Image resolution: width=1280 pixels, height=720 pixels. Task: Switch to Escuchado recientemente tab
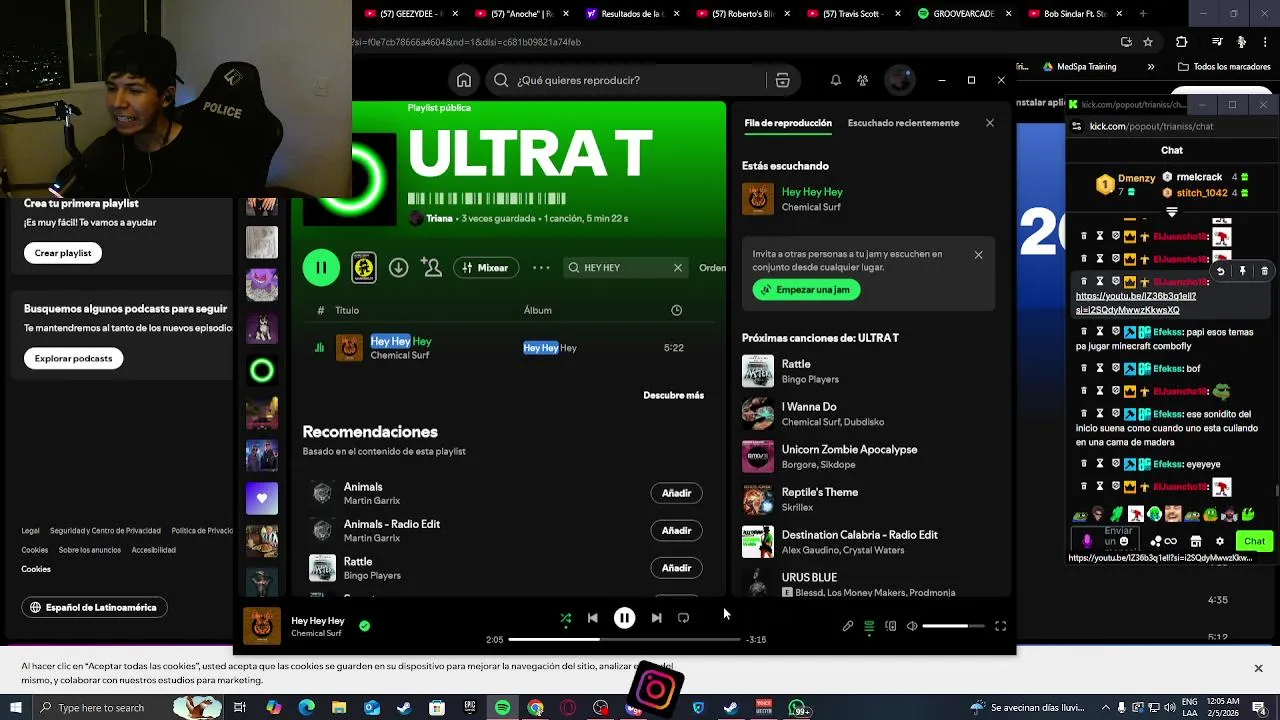(x=903, y=123)
